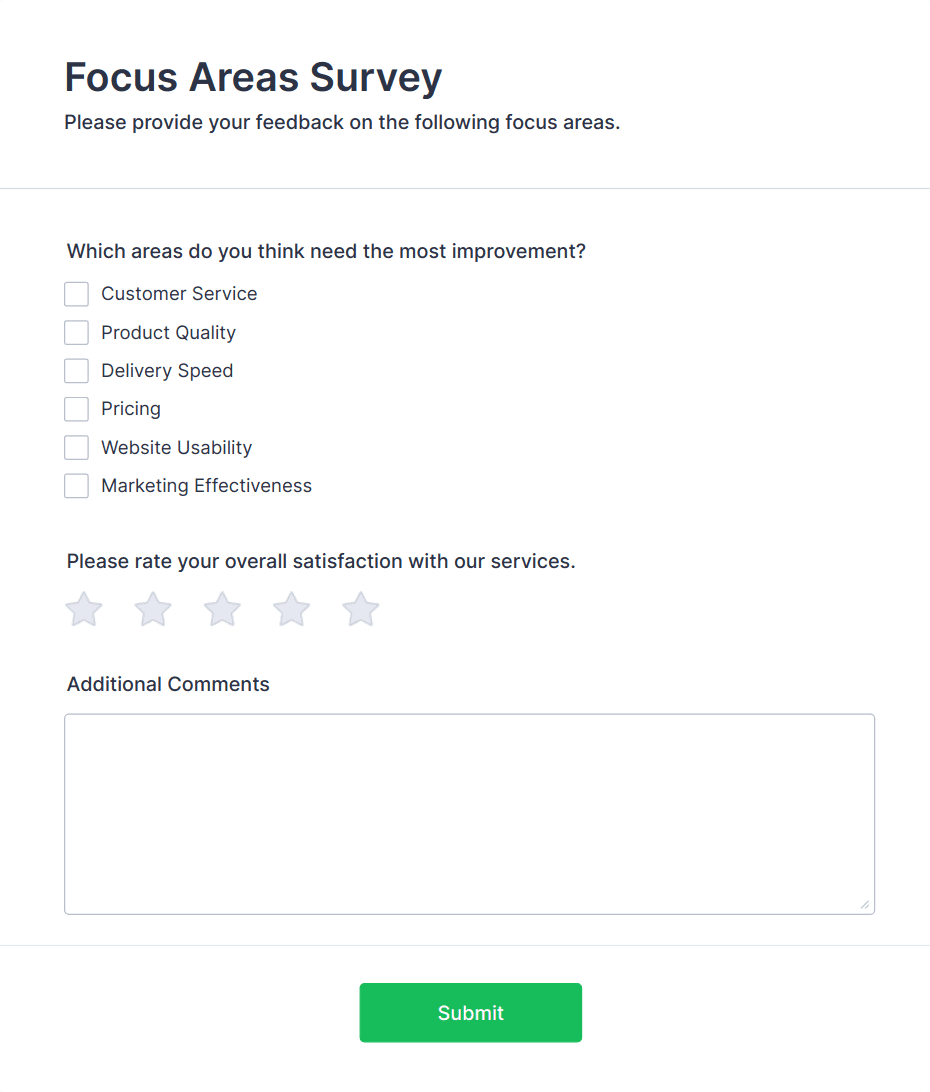The width and height of the screenshot is (930, 1092).
Task: Select the second star rating
Action: coord(153,609)
